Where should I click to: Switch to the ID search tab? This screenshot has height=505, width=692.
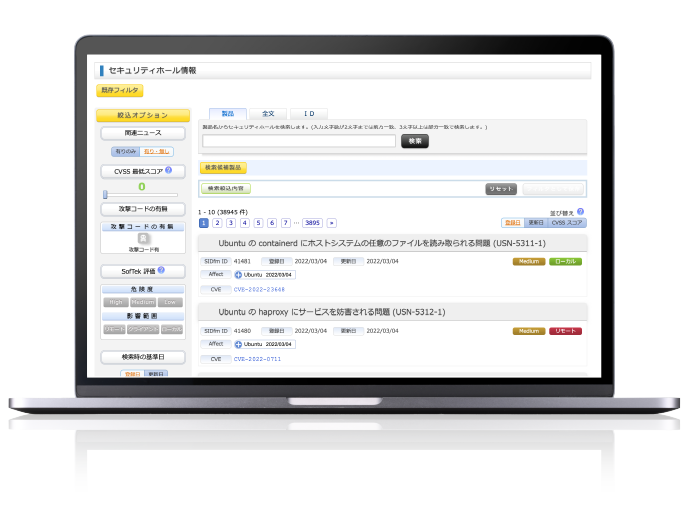(x=308, y=114)
